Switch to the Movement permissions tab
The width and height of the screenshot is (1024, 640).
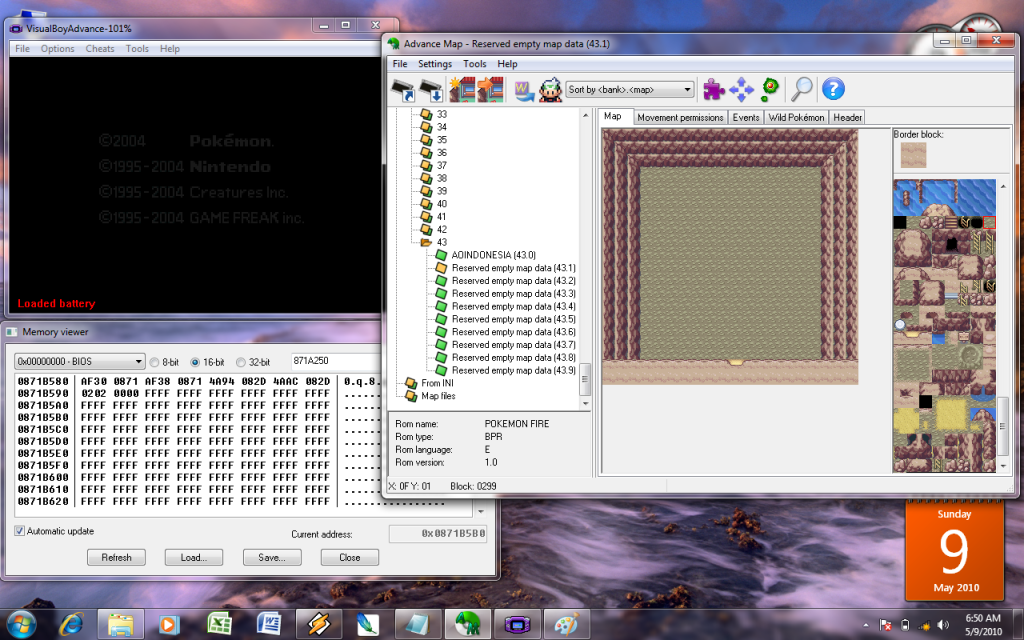680,118
